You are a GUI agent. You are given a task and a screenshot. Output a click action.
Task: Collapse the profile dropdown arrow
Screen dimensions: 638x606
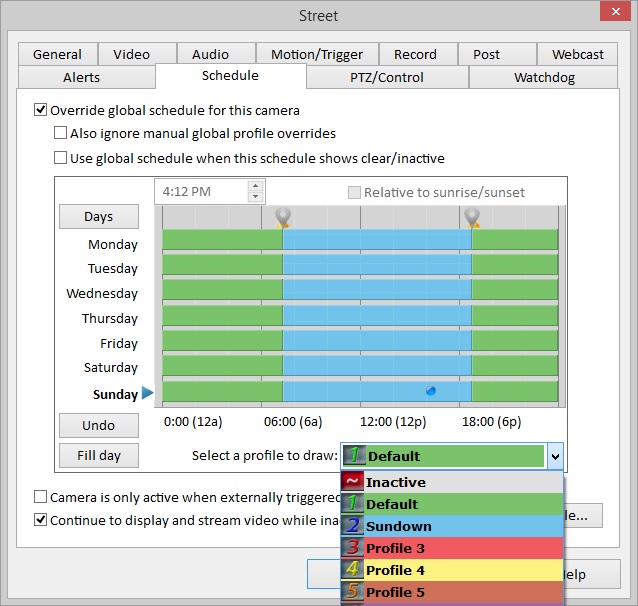pyautogui.click(x=555, y=456)
